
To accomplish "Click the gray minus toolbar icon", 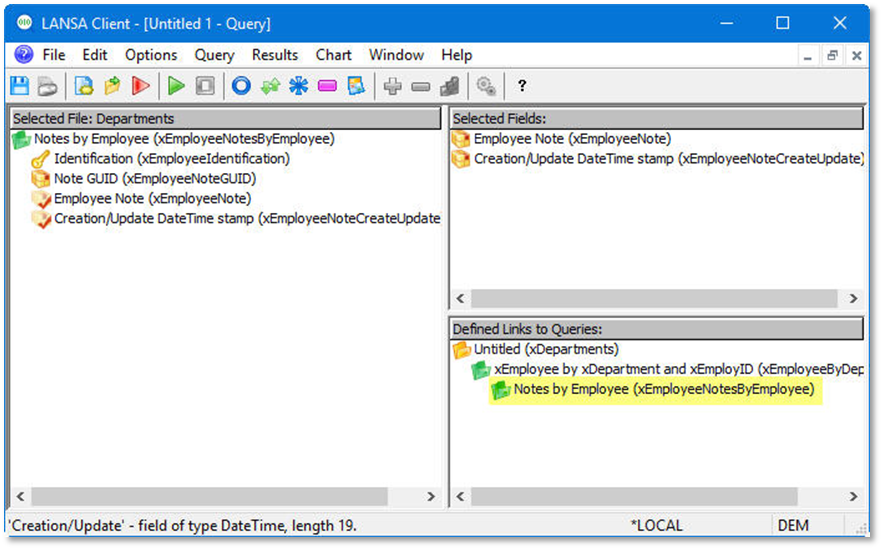I will click(x=420, y=87).
